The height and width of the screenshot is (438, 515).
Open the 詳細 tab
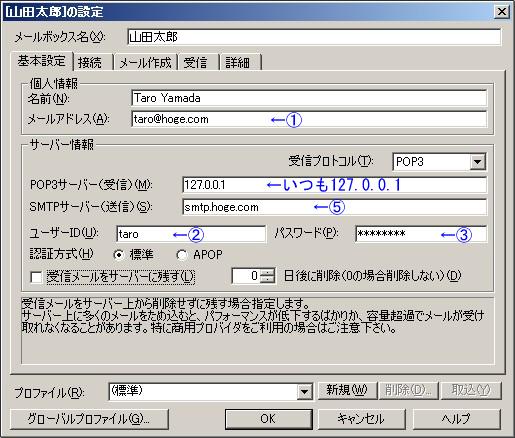[x=239, y=63]
